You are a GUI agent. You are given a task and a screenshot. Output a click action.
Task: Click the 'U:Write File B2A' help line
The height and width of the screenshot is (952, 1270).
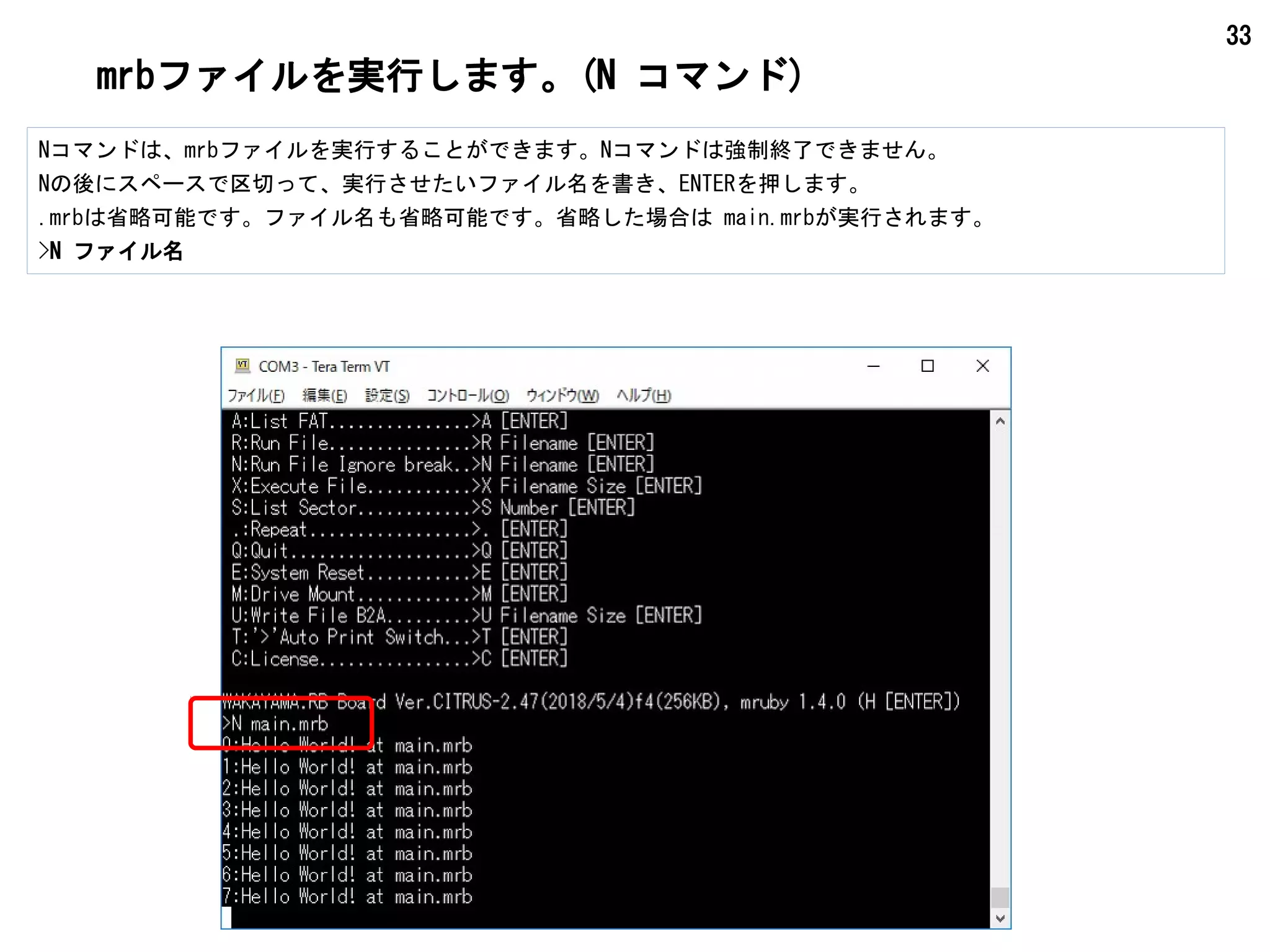click(x=466, y=616)
